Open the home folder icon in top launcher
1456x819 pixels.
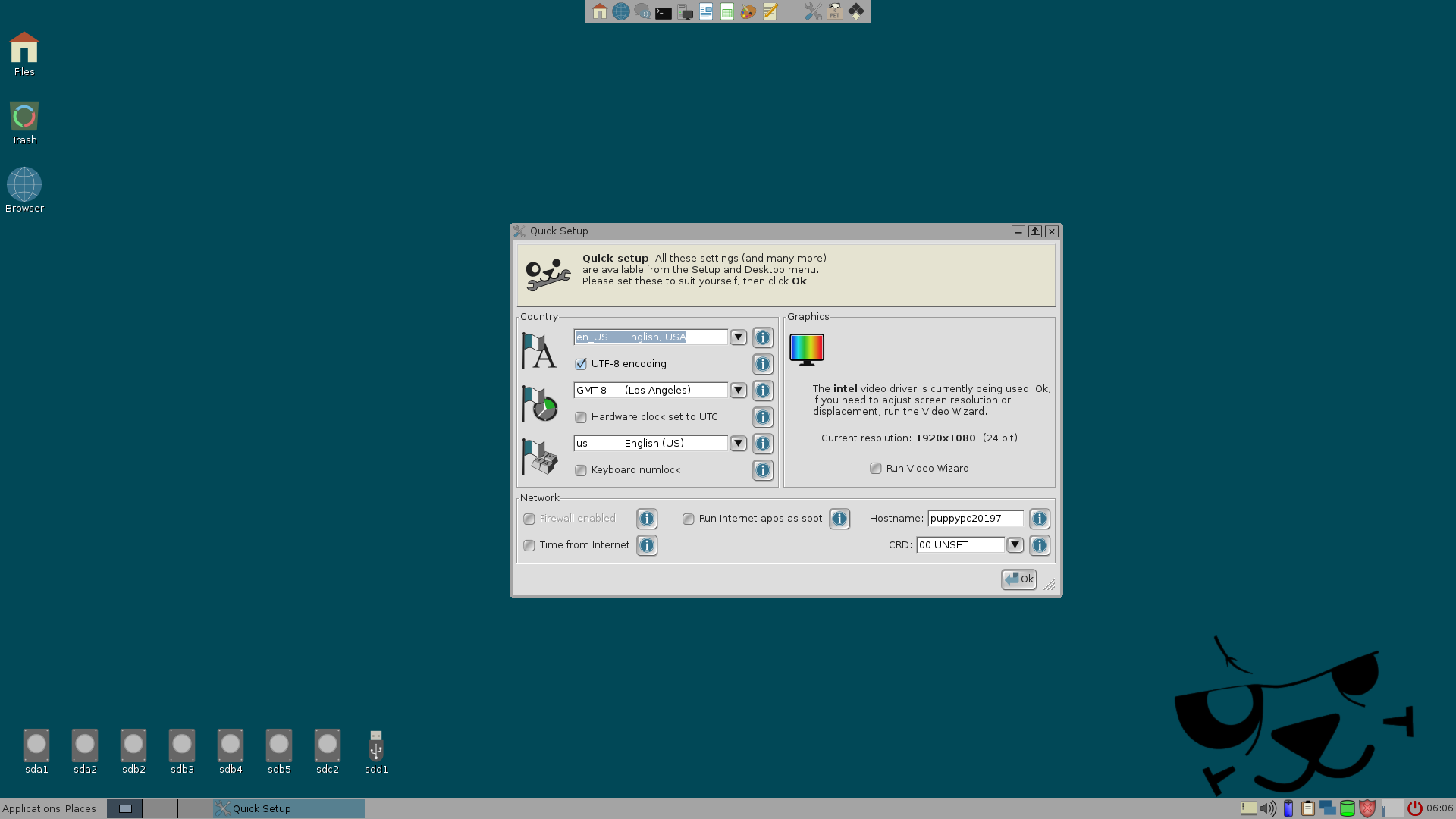point(600,11)
